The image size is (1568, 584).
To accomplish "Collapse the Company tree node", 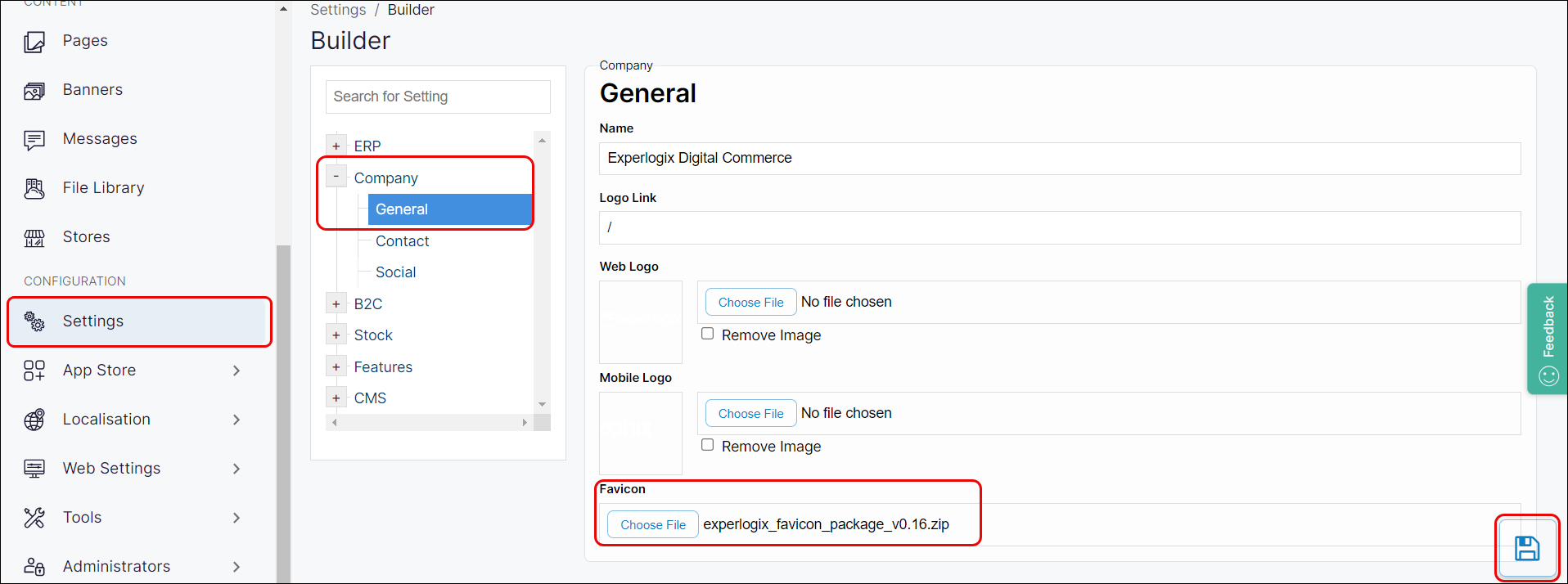I will [x=336, y=177].
